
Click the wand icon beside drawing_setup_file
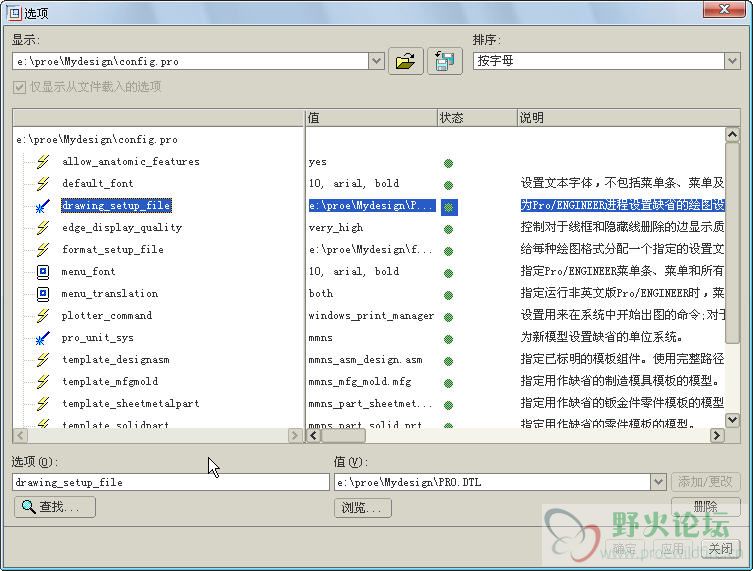(43, 206)
